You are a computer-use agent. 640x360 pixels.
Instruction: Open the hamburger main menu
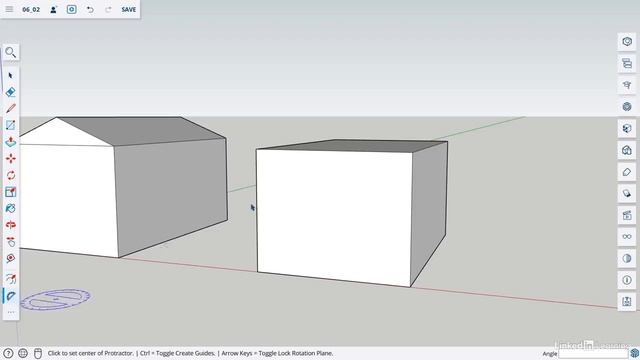[9, 9]
